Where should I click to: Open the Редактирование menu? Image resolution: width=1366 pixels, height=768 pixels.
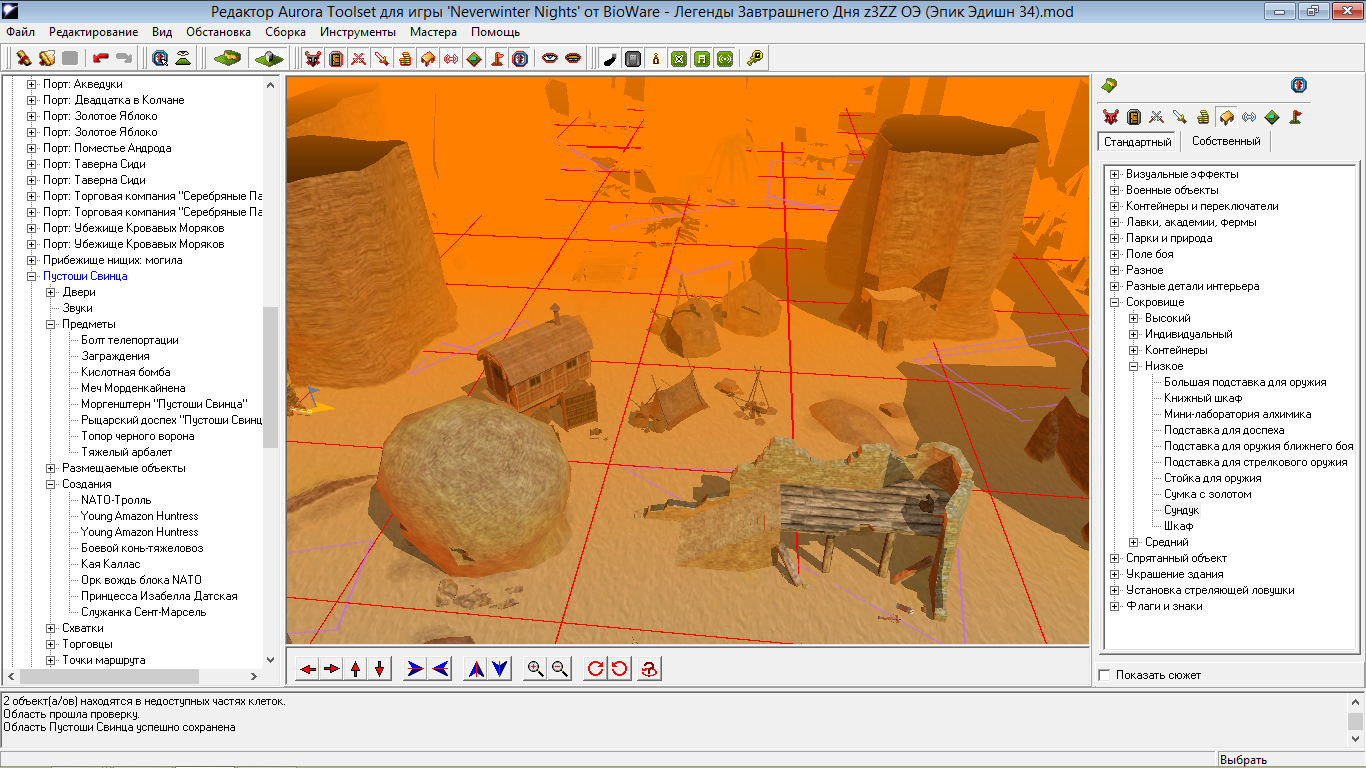click(x=94, y=32)
